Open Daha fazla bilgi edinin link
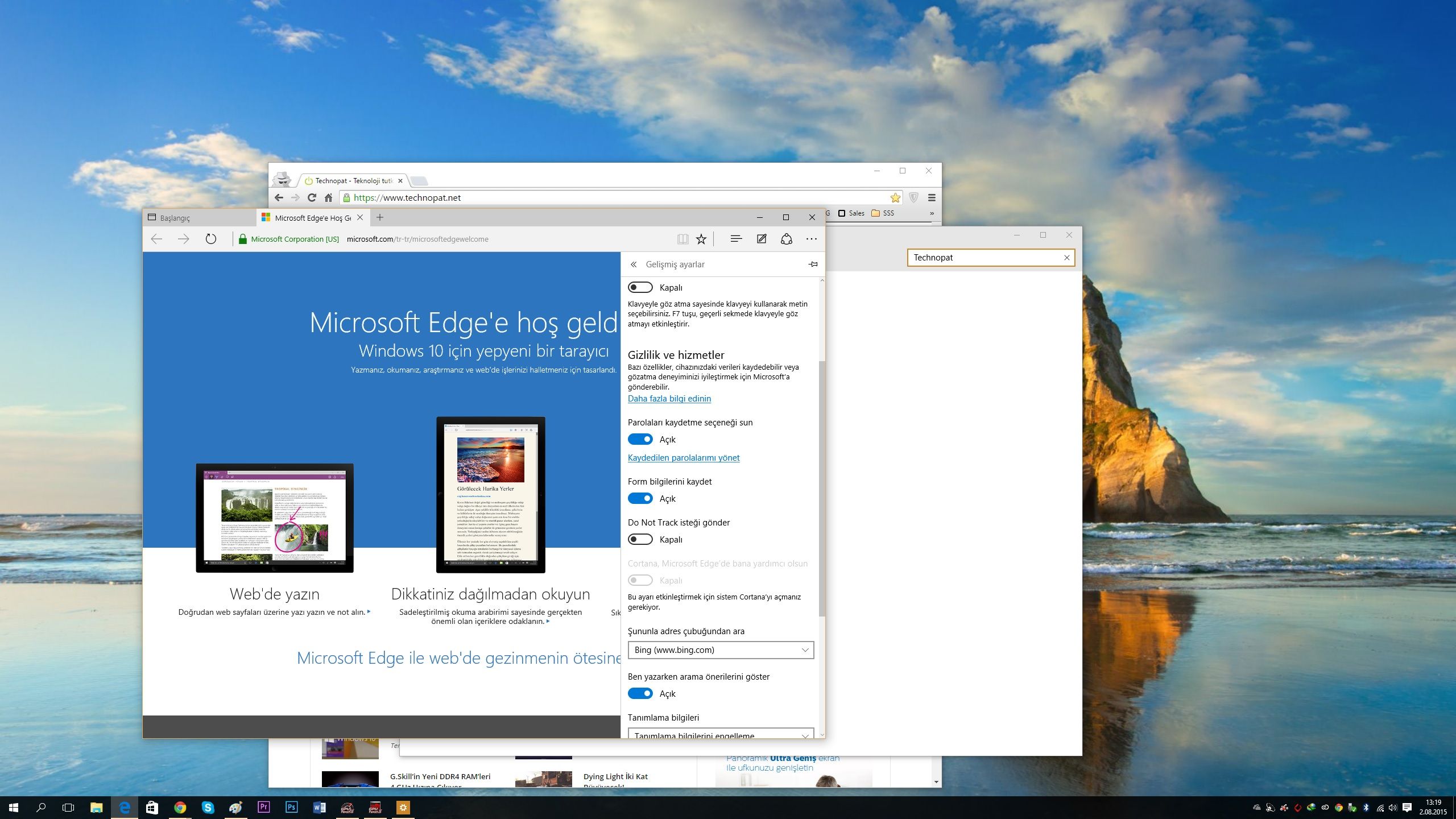 click(669, 399)
